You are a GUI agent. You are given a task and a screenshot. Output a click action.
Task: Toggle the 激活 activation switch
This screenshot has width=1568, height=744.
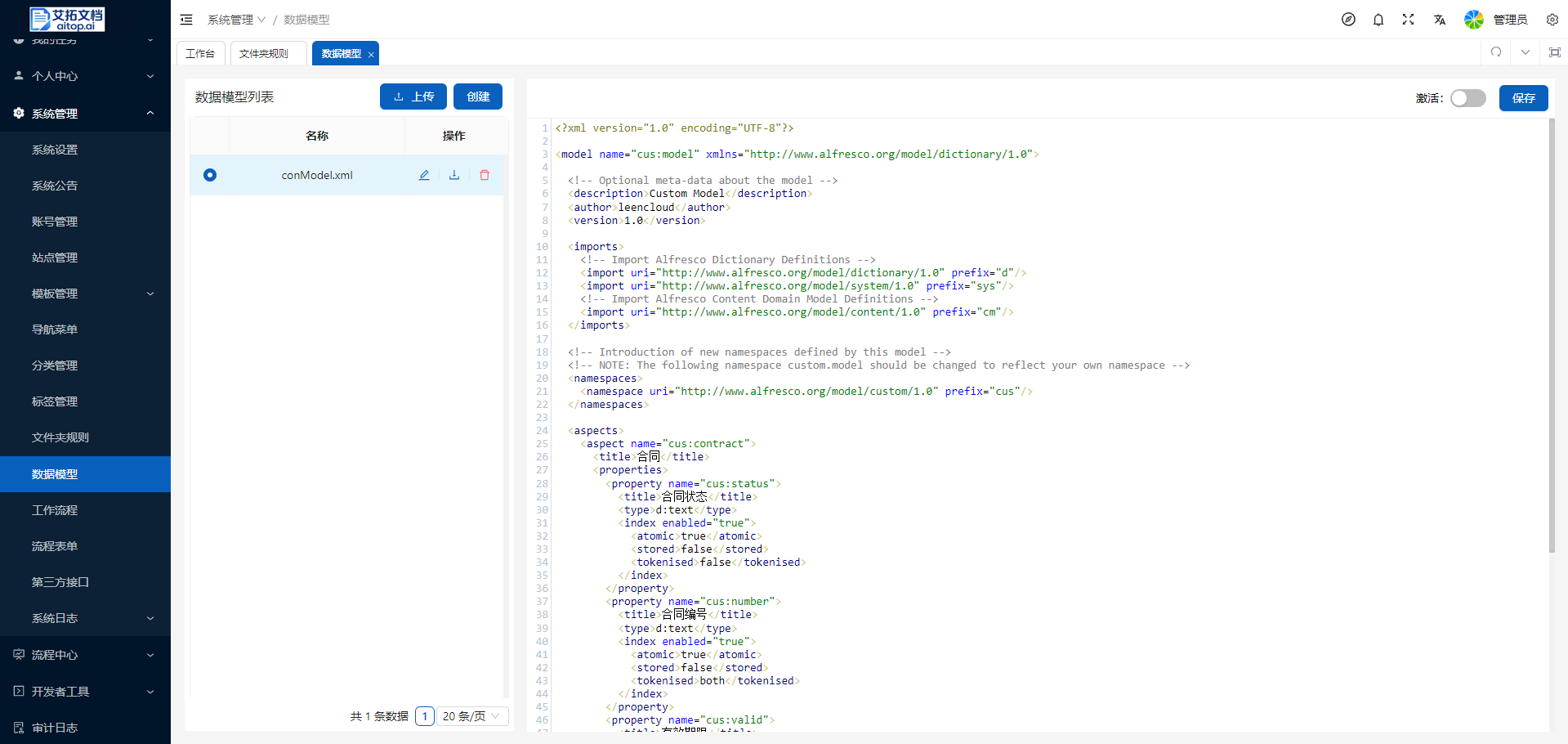[1467, 98]
